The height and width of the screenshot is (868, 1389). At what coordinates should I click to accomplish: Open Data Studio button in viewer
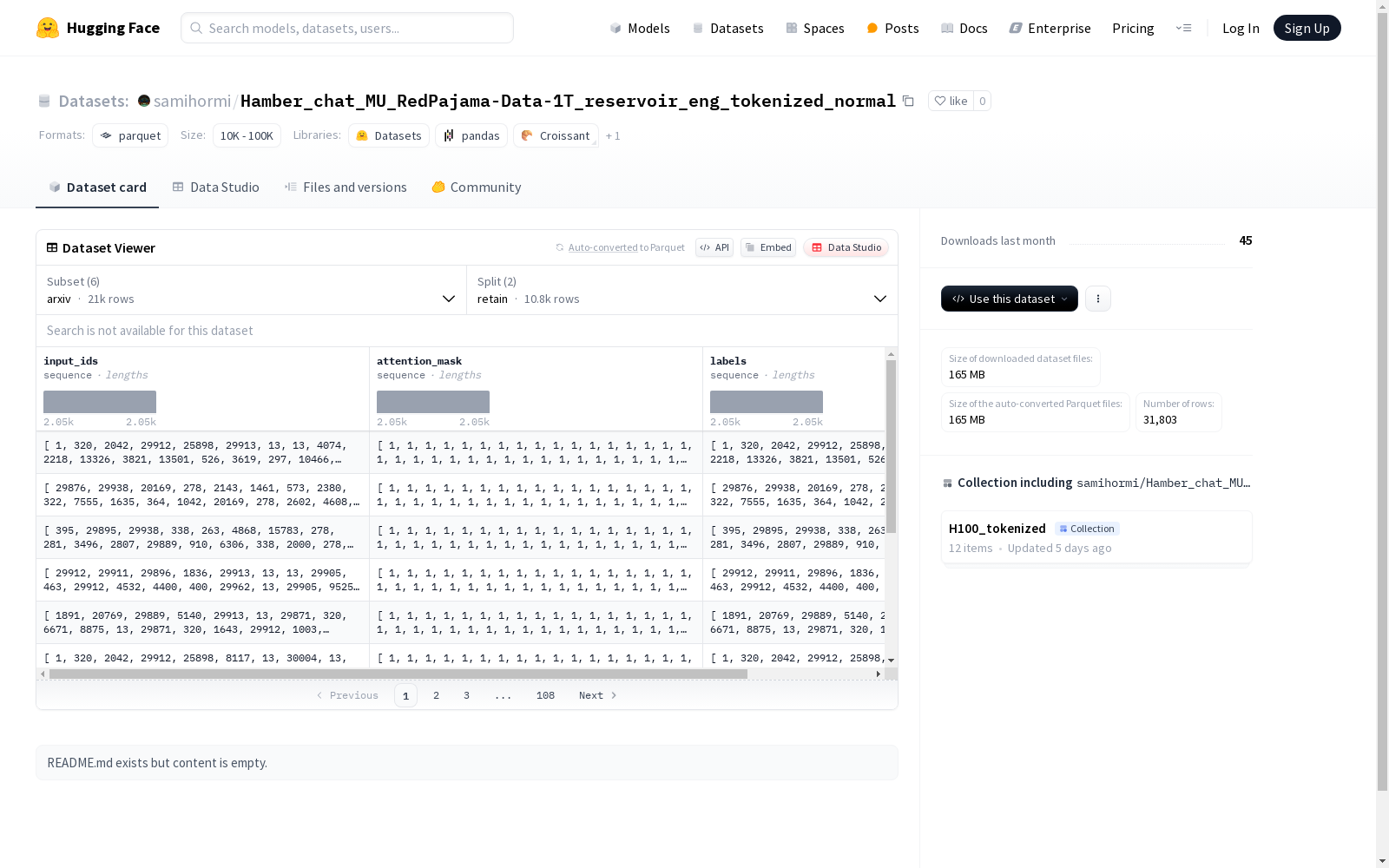click(846, 247)
